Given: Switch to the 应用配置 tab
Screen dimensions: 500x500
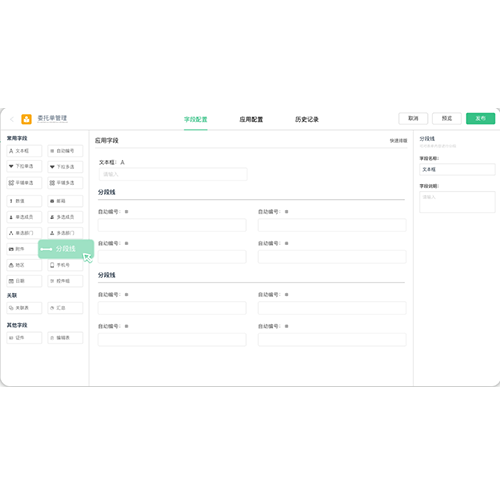Looking at the screenshot, I should coord(251,119).
